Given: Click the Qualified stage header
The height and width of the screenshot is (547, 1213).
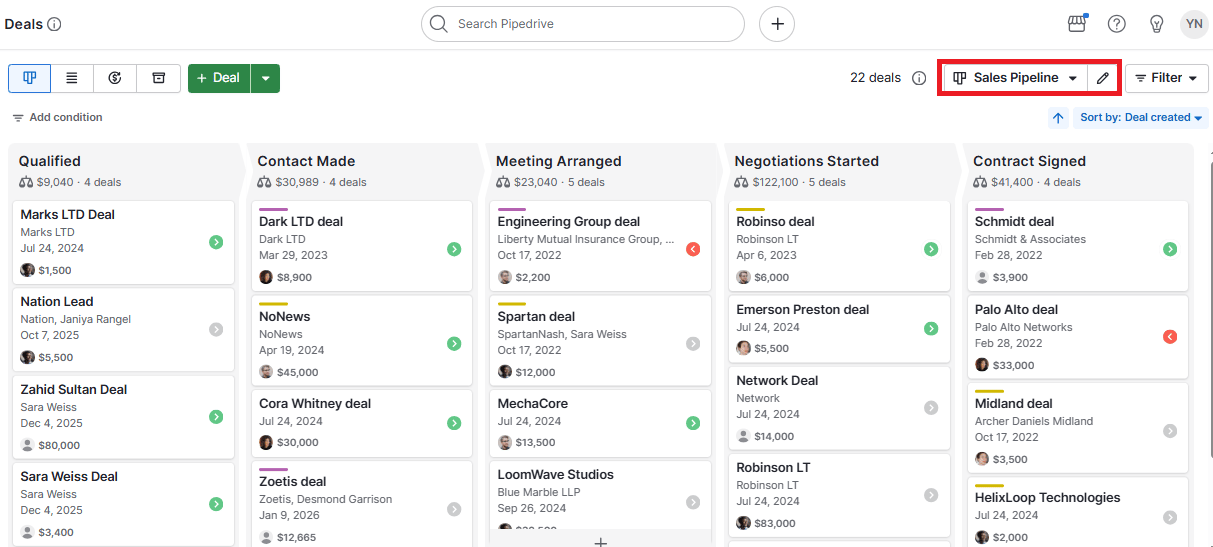Looking at the screenshot, I should pyautogui.click(x=50, y=161).
